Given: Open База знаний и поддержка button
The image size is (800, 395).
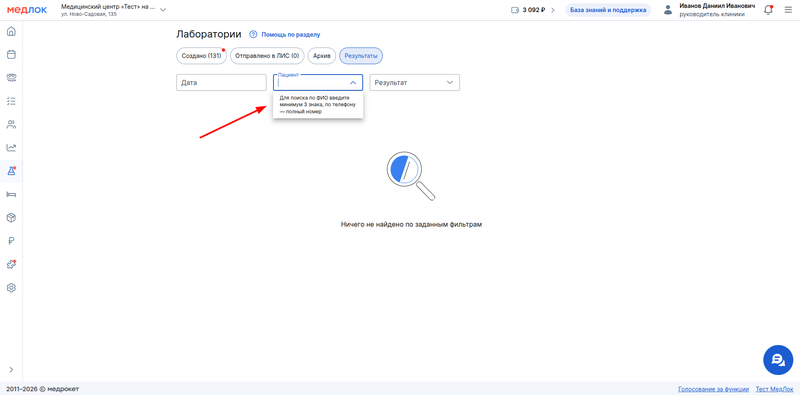Looking at the screenshot, I should (608, 10).
